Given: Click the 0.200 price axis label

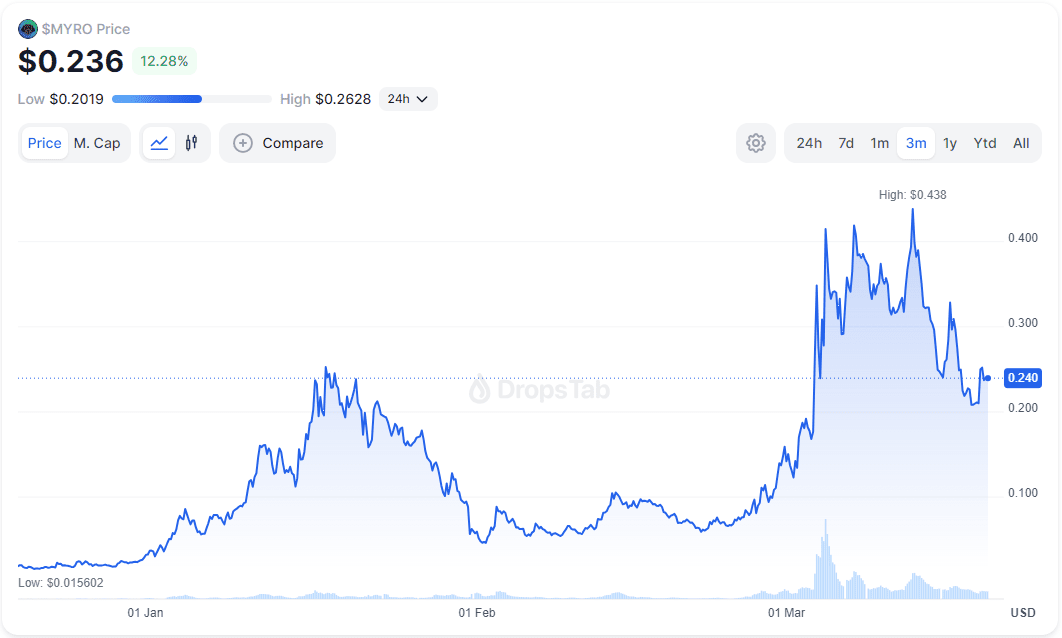Looking at the screenshot, I should click(x=1023, y=408).
